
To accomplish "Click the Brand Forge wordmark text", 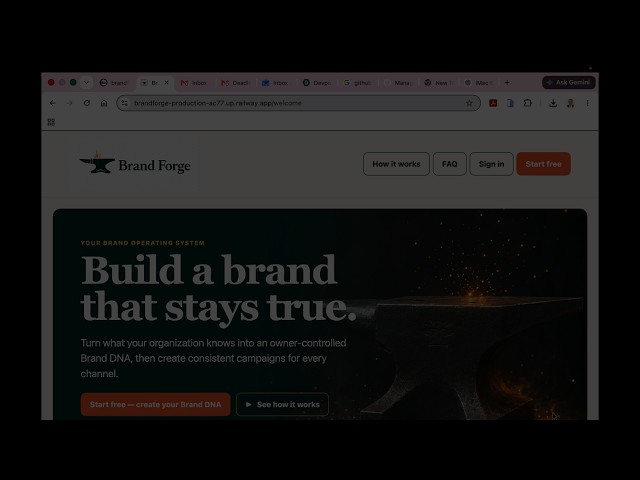I will [x=154, y=166].
